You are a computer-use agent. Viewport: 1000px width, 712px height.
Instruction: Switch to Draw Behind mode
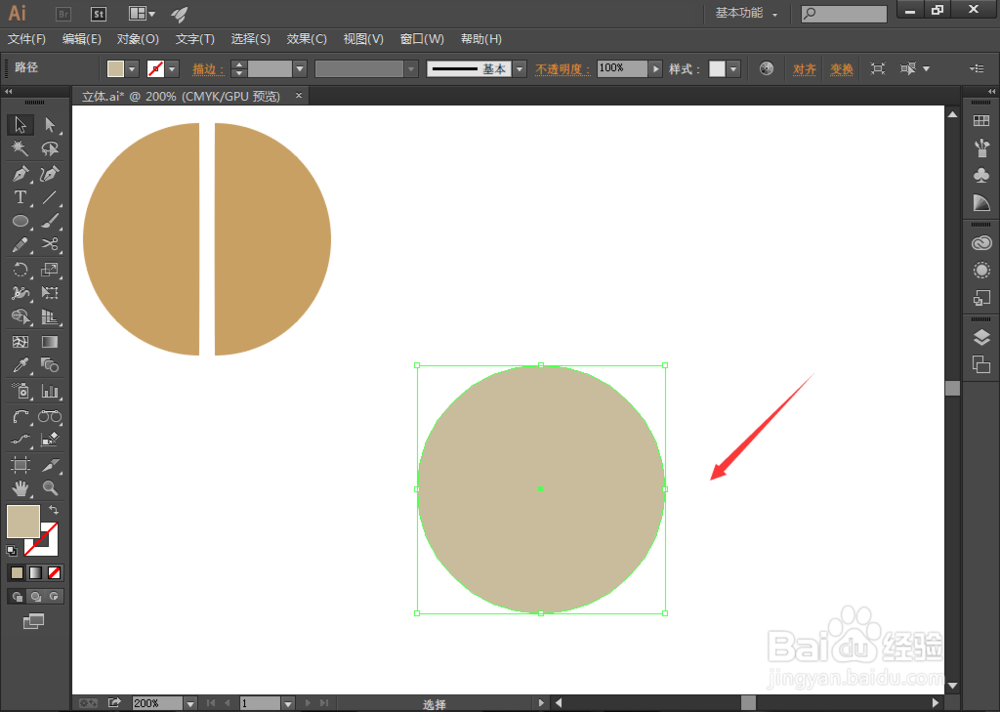(36, 597)
